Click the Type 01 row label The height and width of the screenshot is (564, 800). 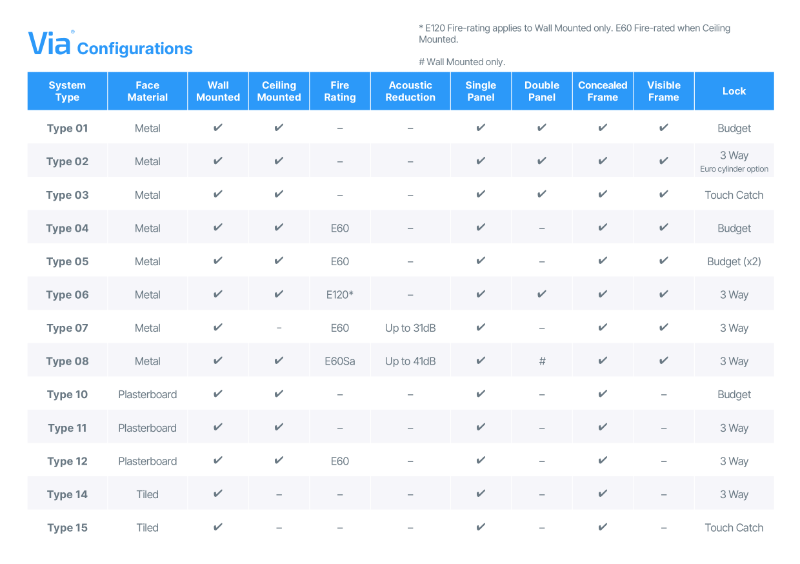(67, 128)
